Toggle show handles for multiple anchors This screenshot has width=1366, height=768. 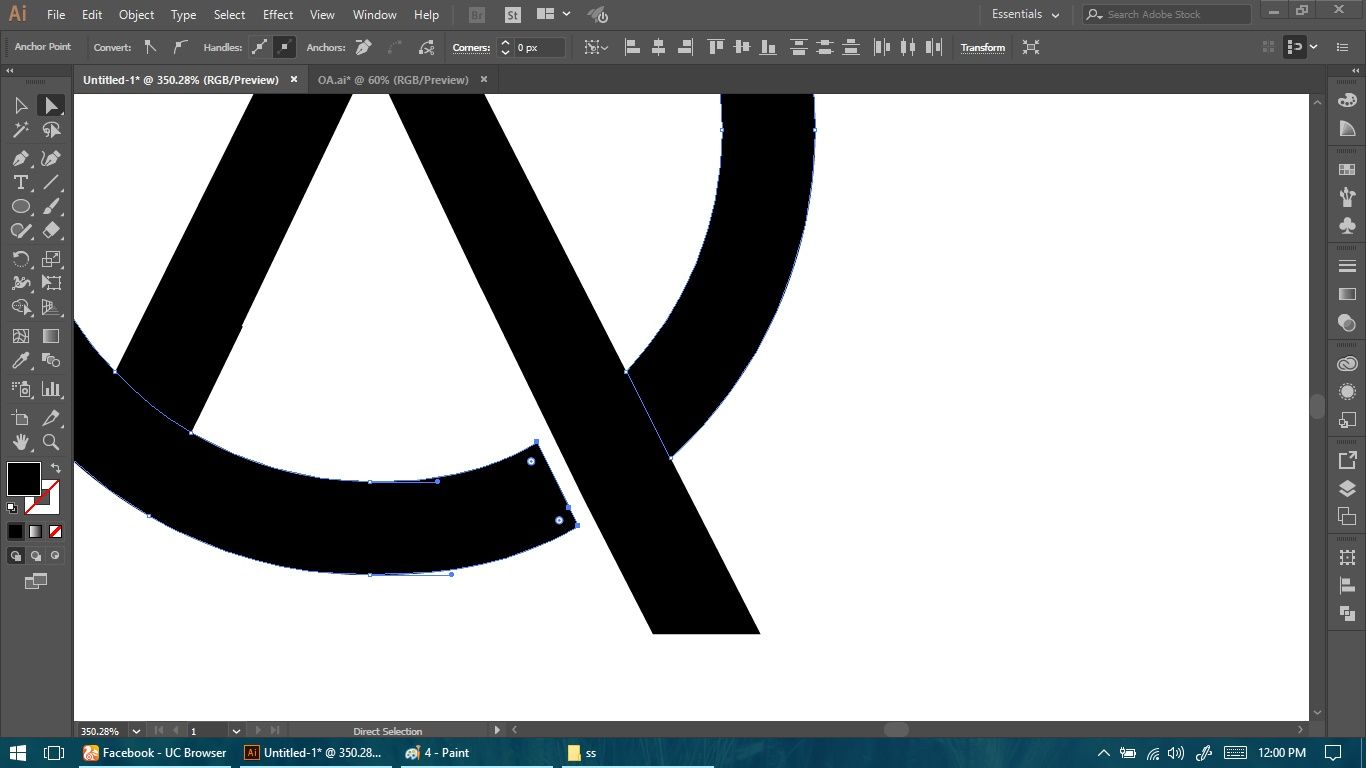coord(260,47)
